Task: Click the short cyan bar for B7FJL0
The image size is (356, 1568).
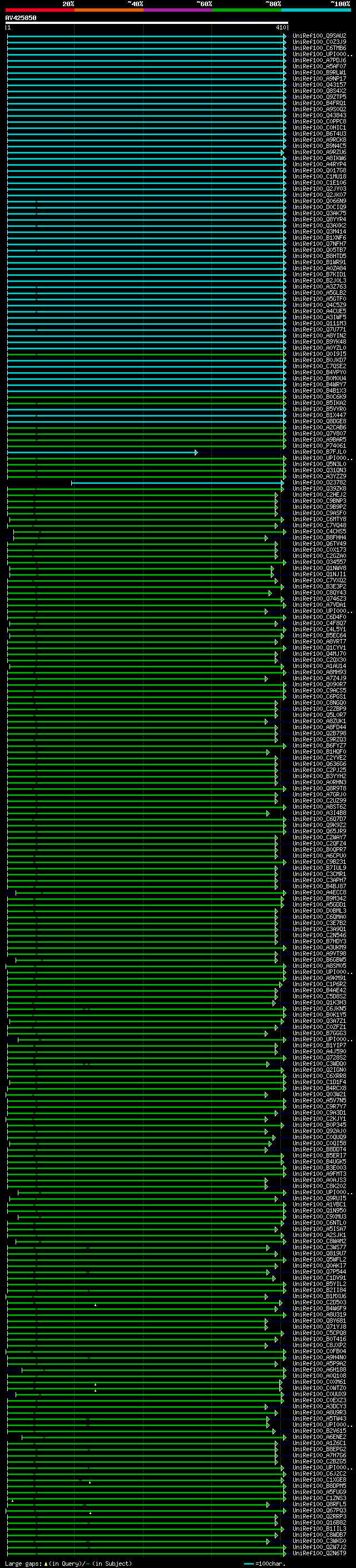Action: pyautogui.click(x=102, y=452)
